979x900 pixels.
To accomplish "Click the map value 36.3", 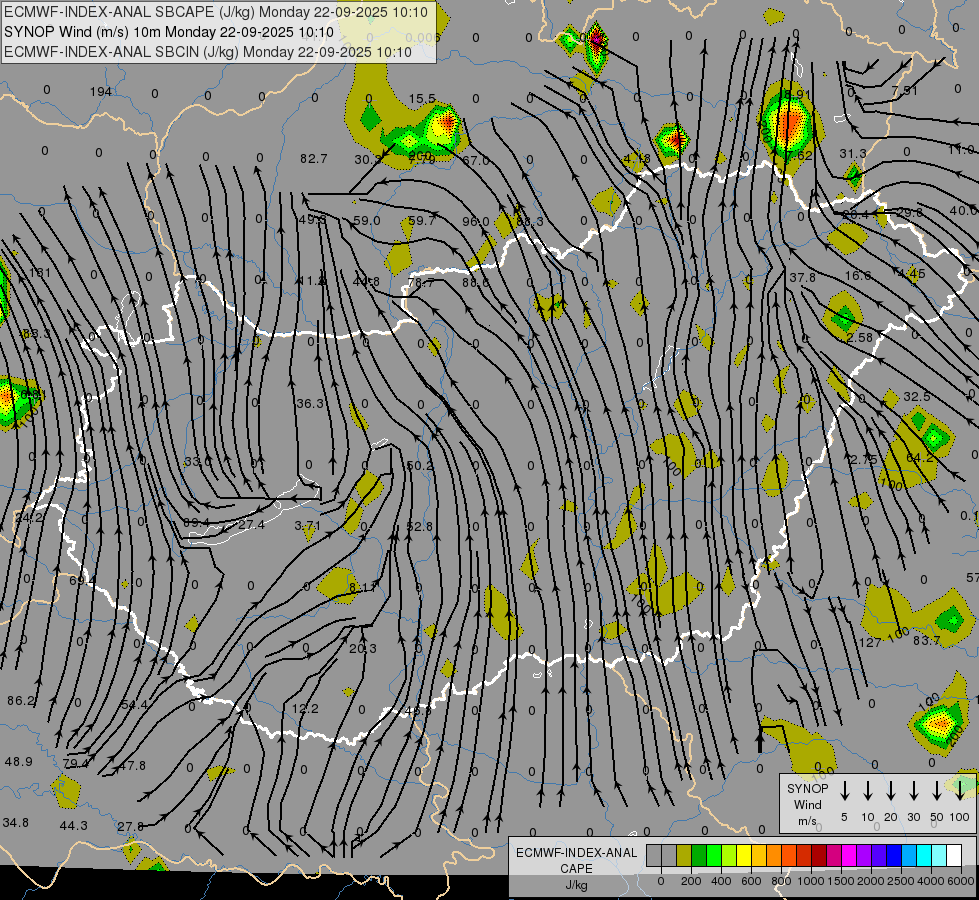I will point(310,403).
